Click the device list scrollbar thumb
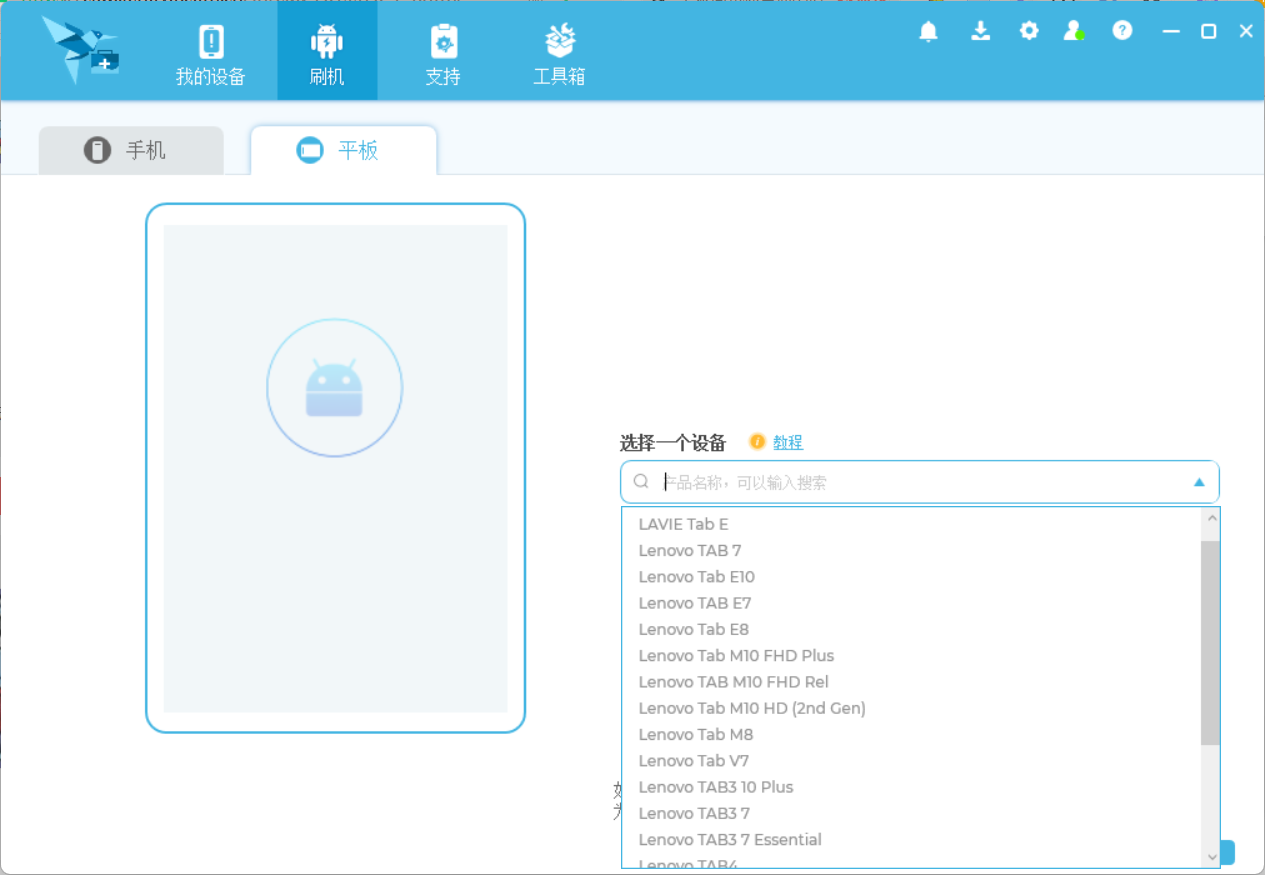 [x=1211, y=643]
